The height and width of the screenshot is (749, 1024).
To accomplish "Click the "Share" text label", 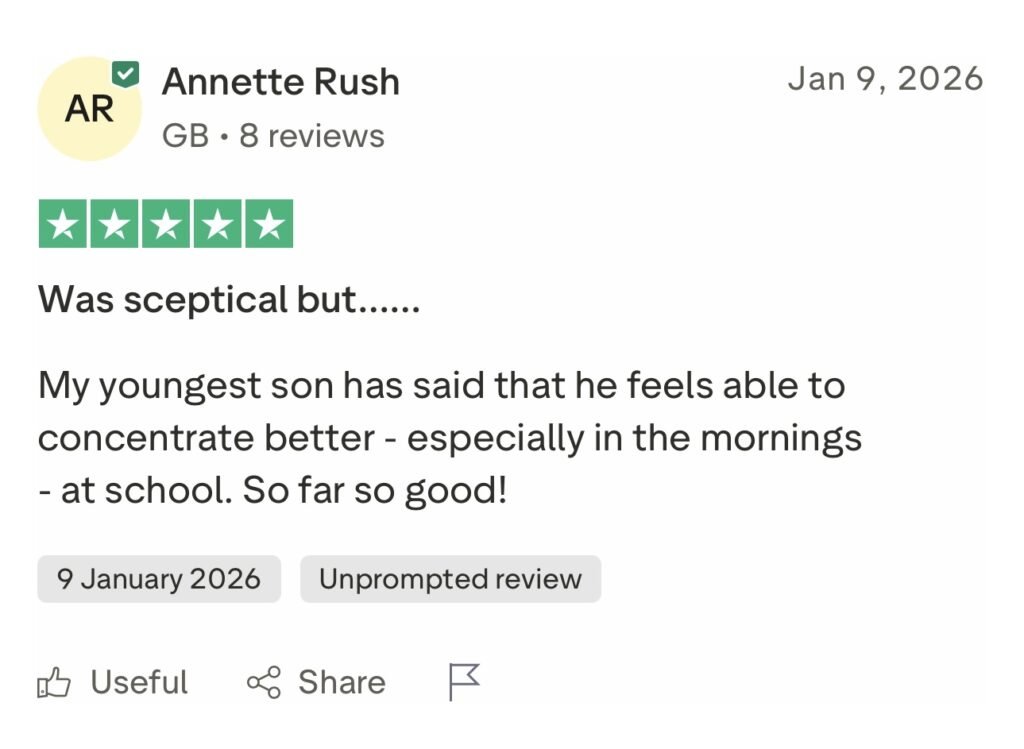I will (341, 683).
